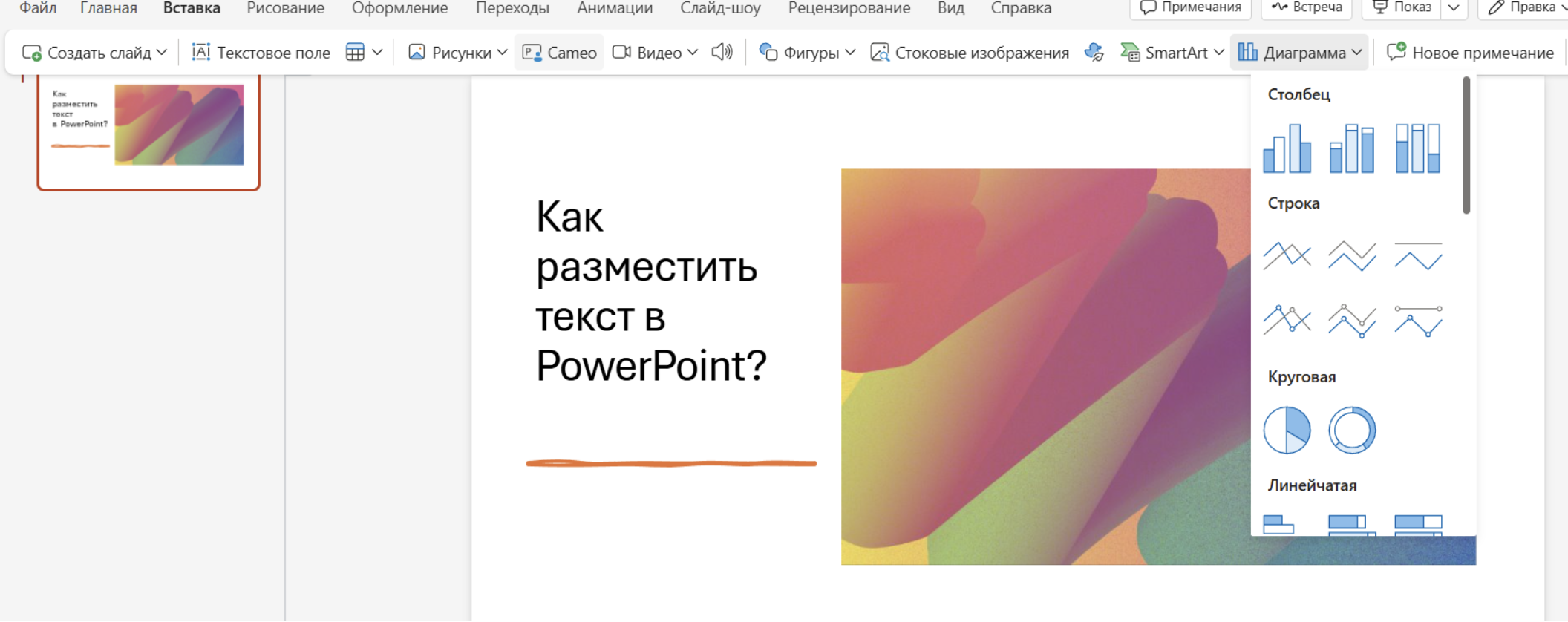Click the audio speaker icon

(x=722, y=52)
